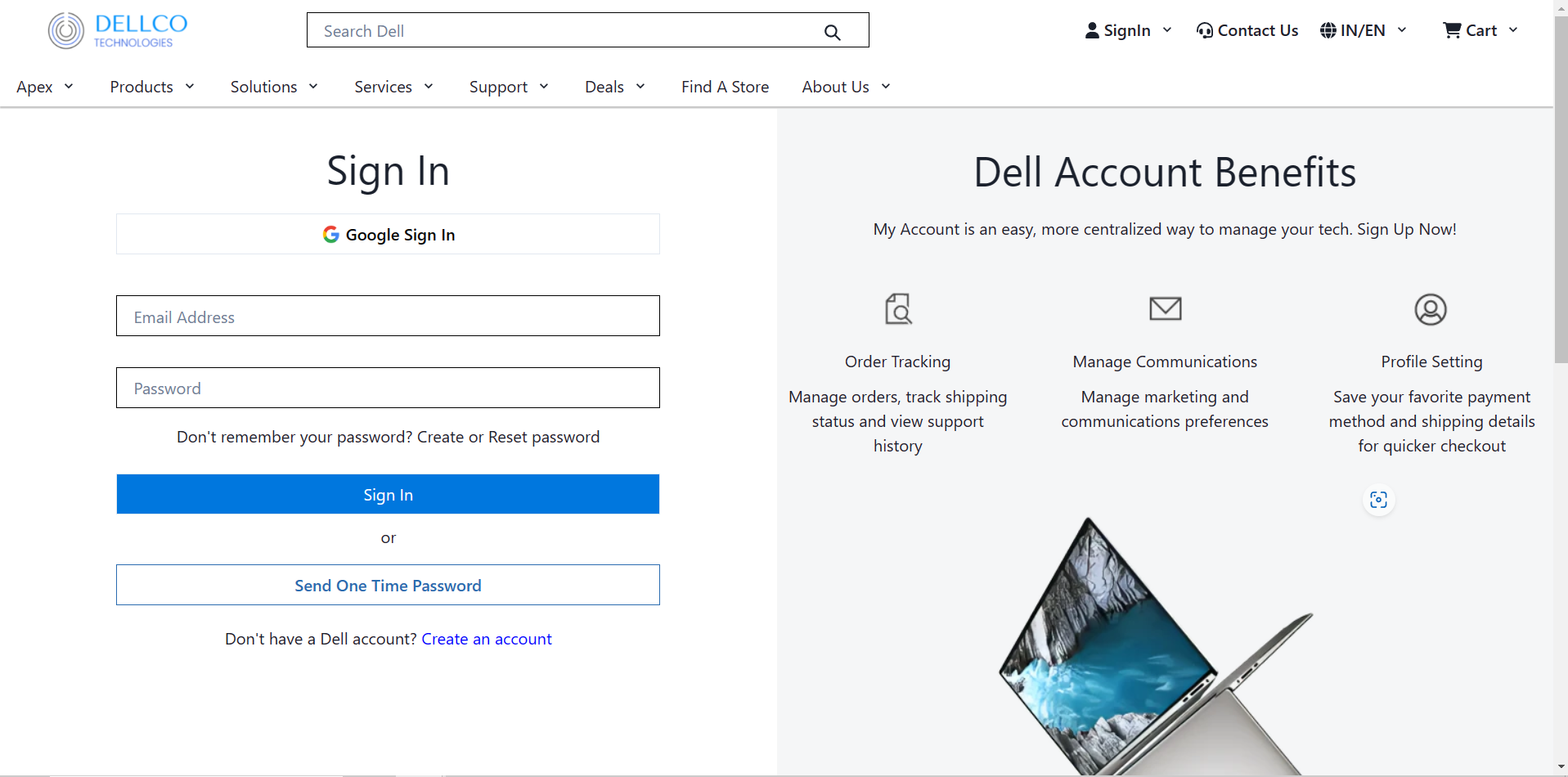The image size is (1568, 777).
Task: Click the 'Manage Communications' heading
Action: (x=1165, y=362)
